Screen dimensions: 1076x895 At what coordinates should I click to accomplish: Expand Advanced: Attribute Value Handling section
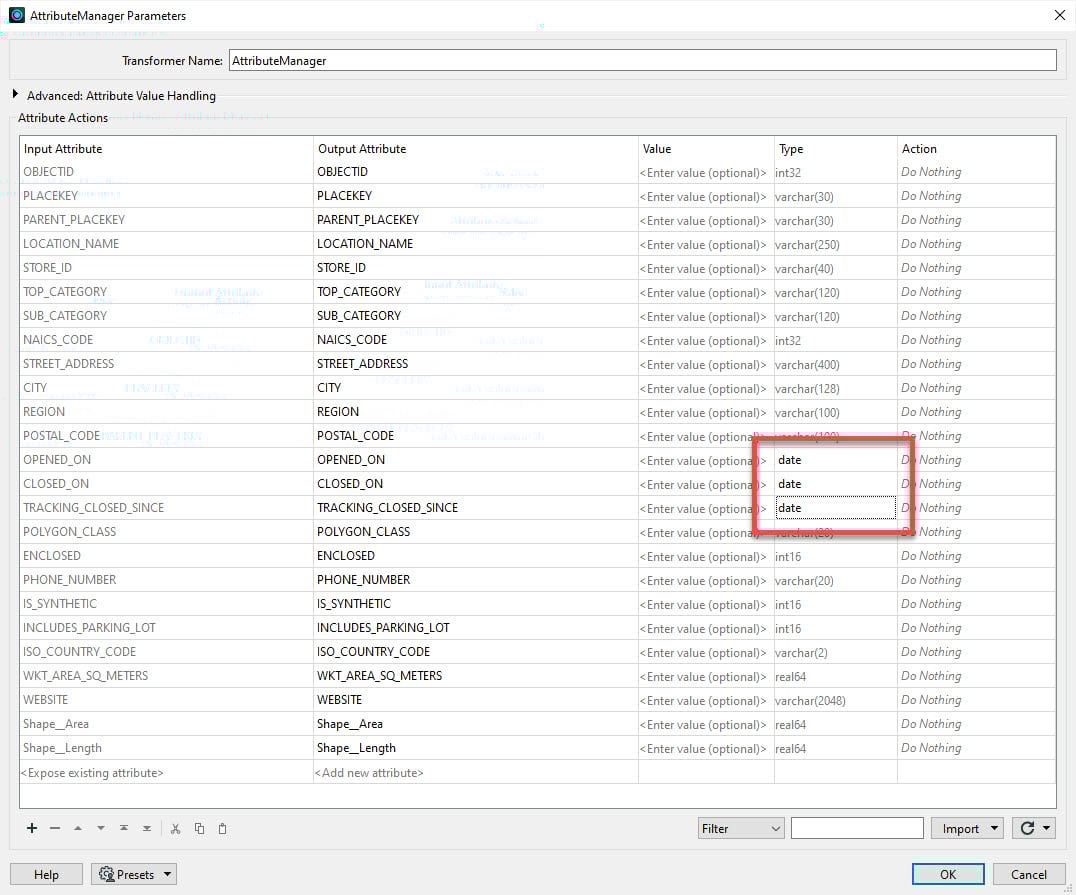[15, 94]
